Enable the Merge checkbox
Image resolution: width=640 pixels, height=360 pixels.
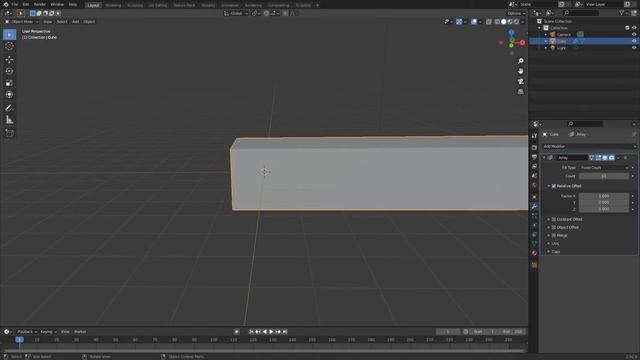[554, 236]
